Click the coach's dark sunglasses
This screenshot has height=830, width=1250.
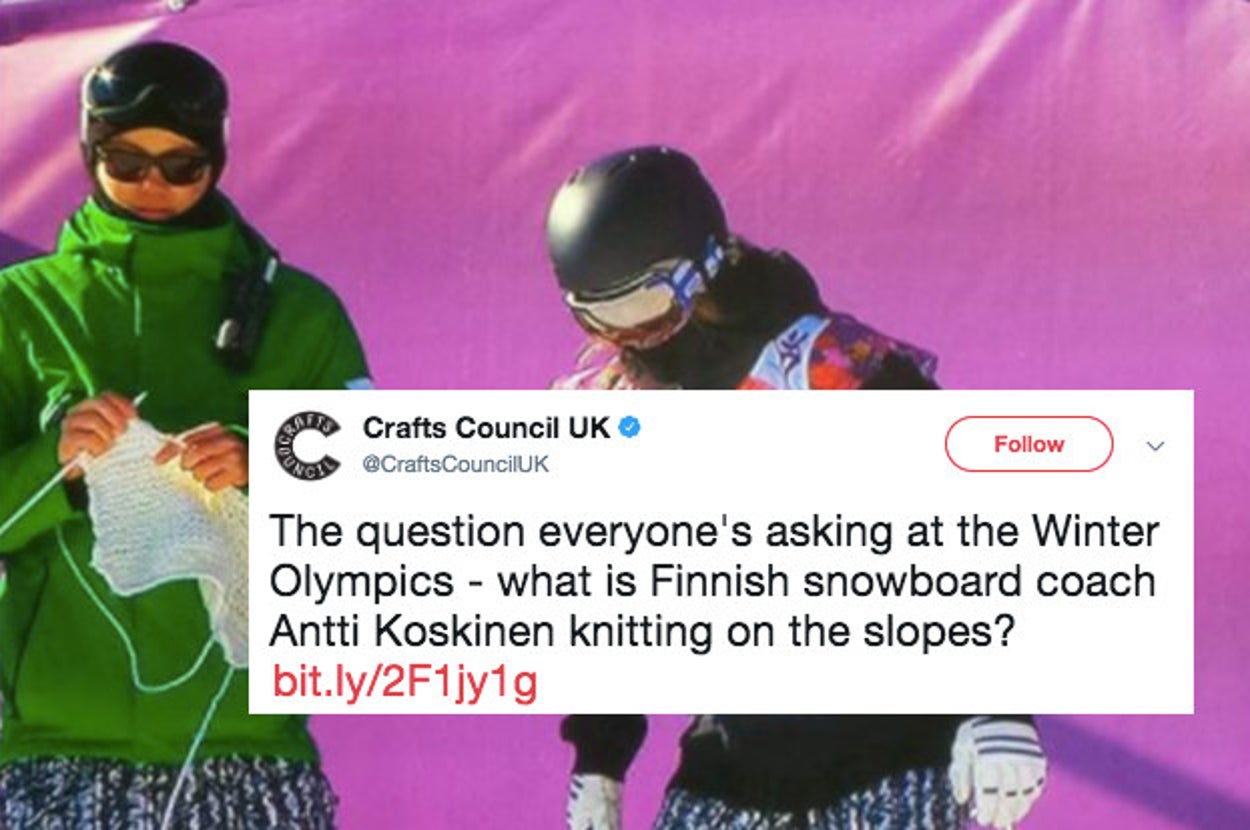click(x=154, y=164)
